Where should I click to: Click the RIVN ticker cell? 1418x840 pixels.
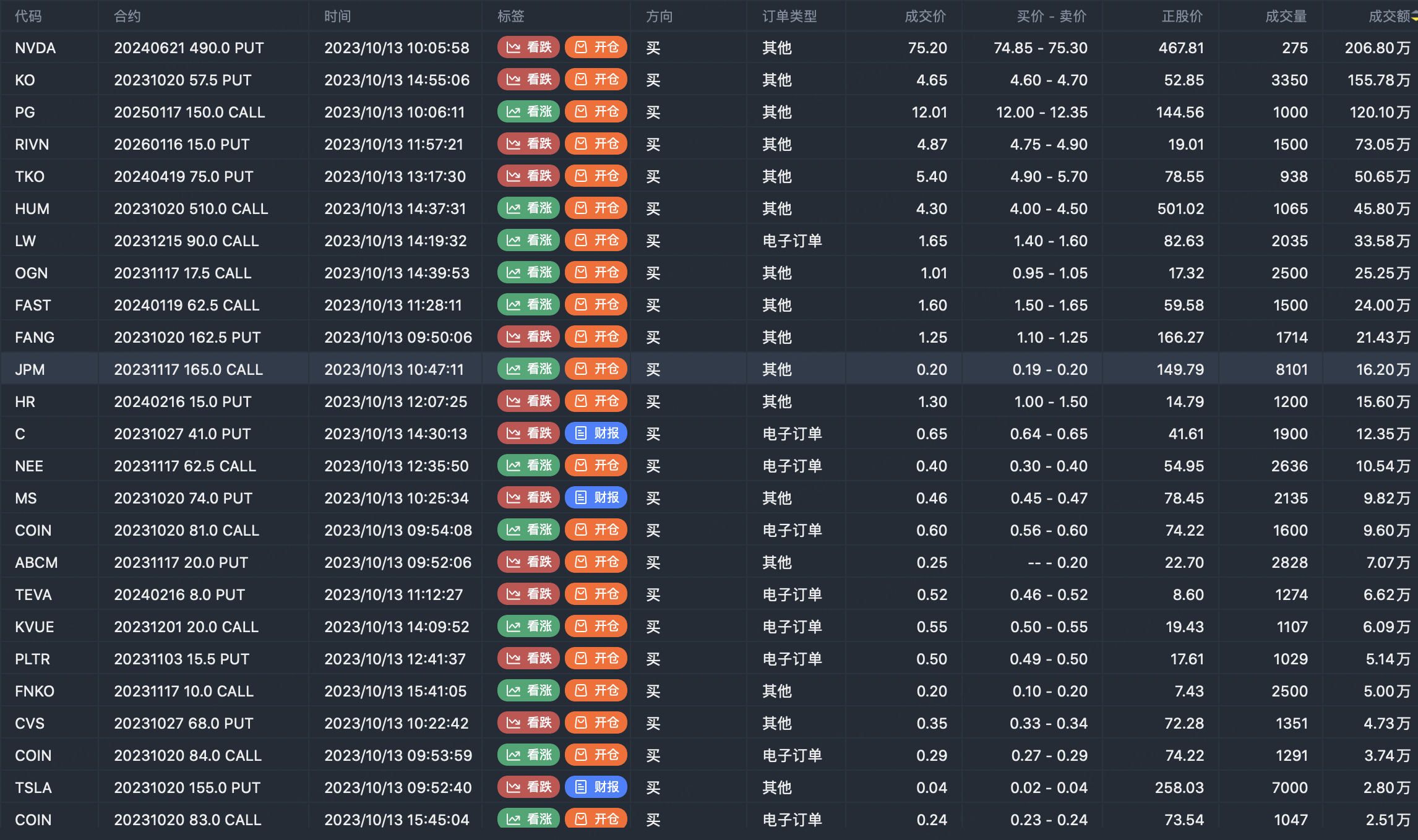pos(32,144)
